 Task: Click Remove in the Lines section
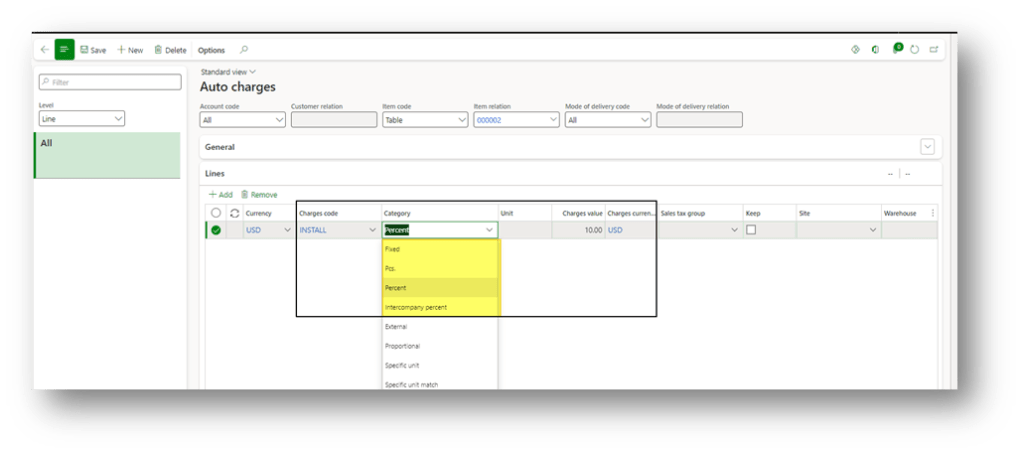259,194
